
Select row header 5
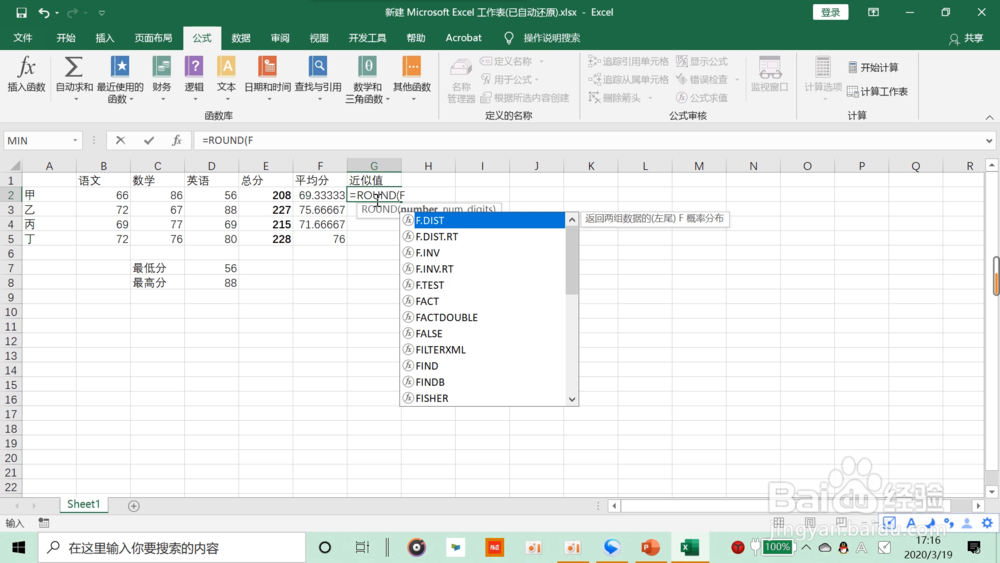point(11,239)
